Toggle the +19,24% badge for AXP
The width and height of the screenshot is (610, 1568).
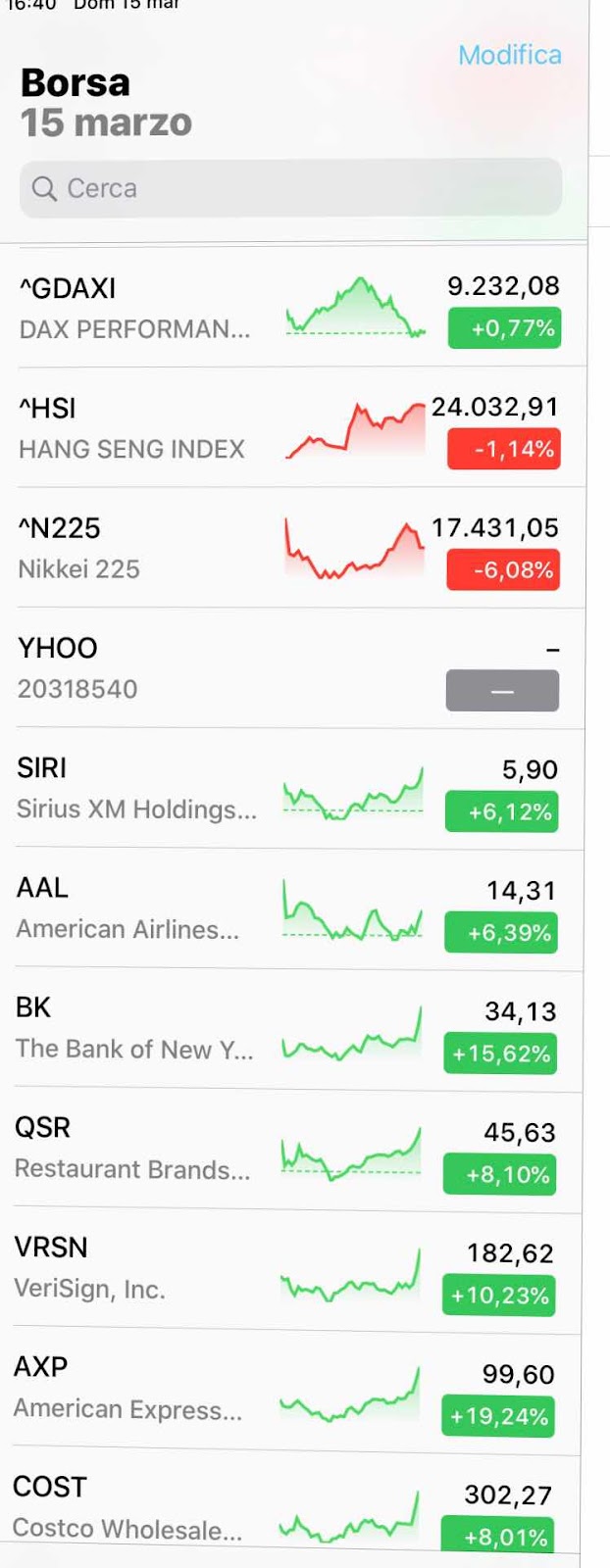tap(498, 1417)
